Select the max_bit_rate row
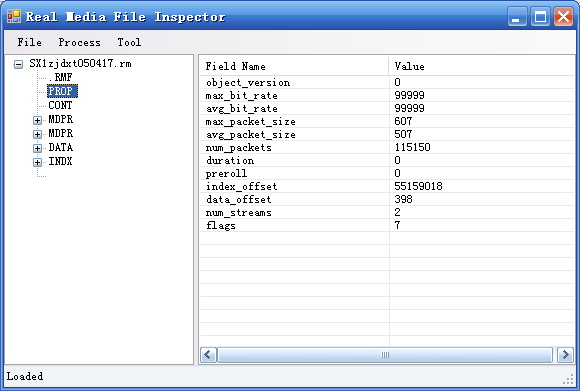 click(387, 95)
